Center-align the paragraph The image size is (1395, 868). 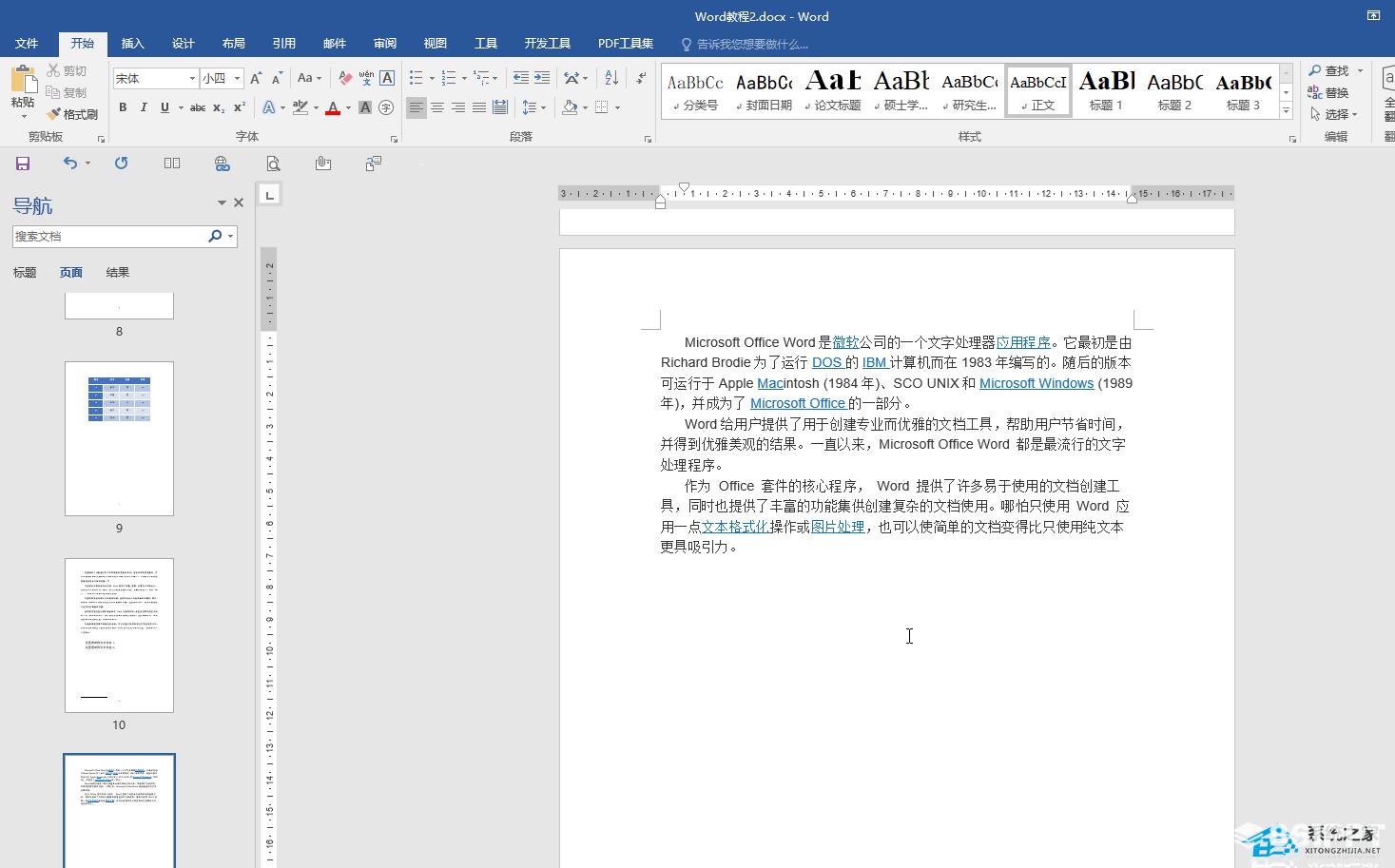point(437,107)
